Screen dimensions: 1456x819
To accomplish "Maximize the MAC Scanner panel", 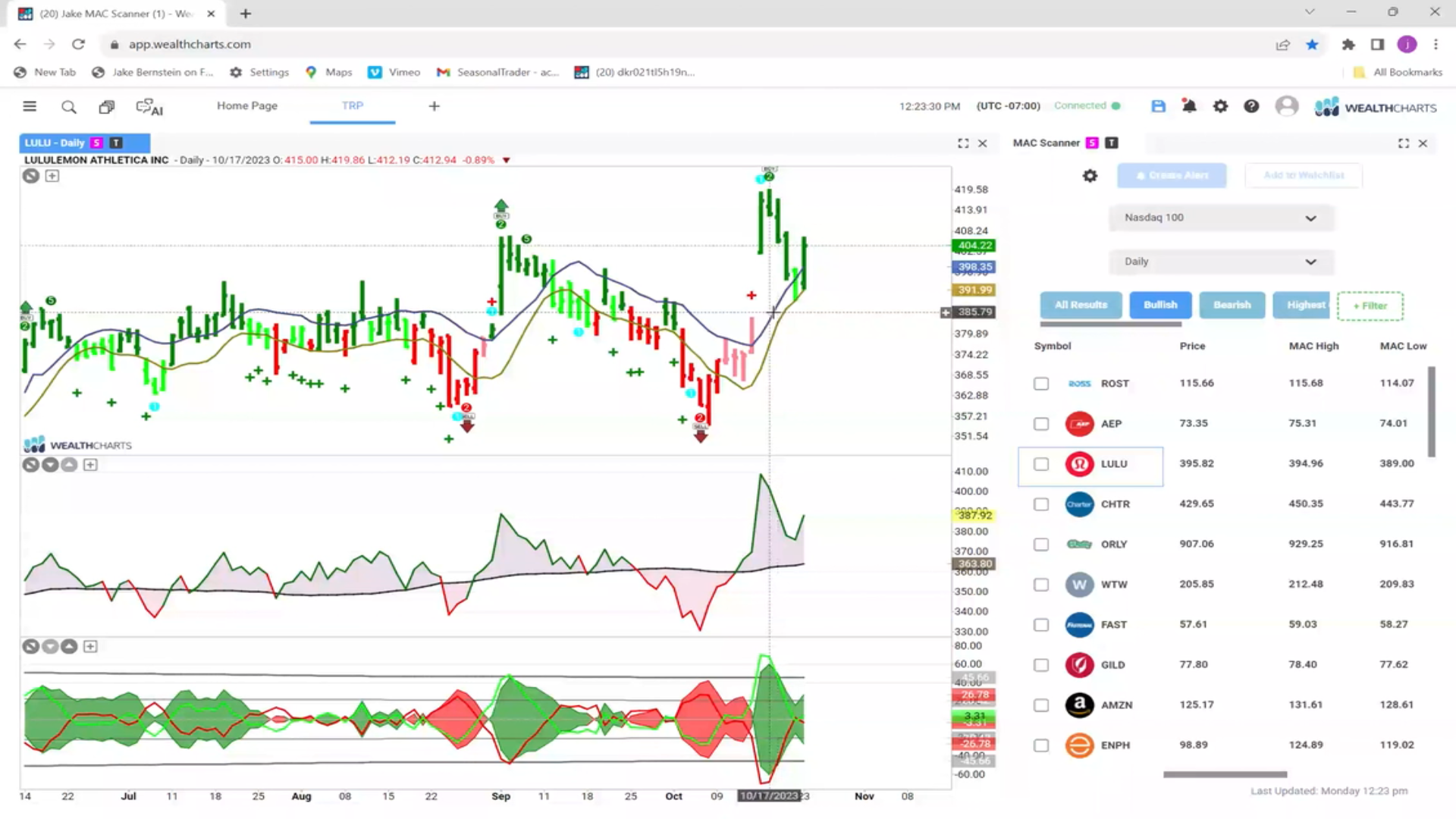I will pos(1404,143).
